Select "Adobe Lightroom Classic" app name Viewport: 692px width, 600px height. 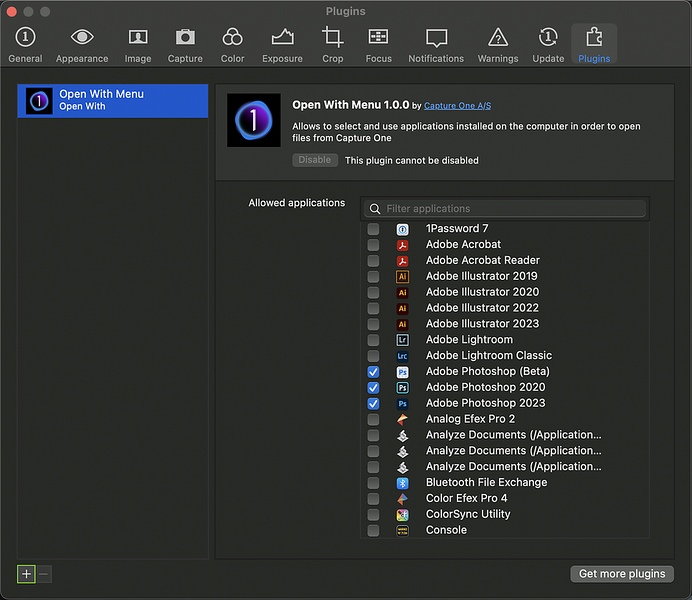489,356
